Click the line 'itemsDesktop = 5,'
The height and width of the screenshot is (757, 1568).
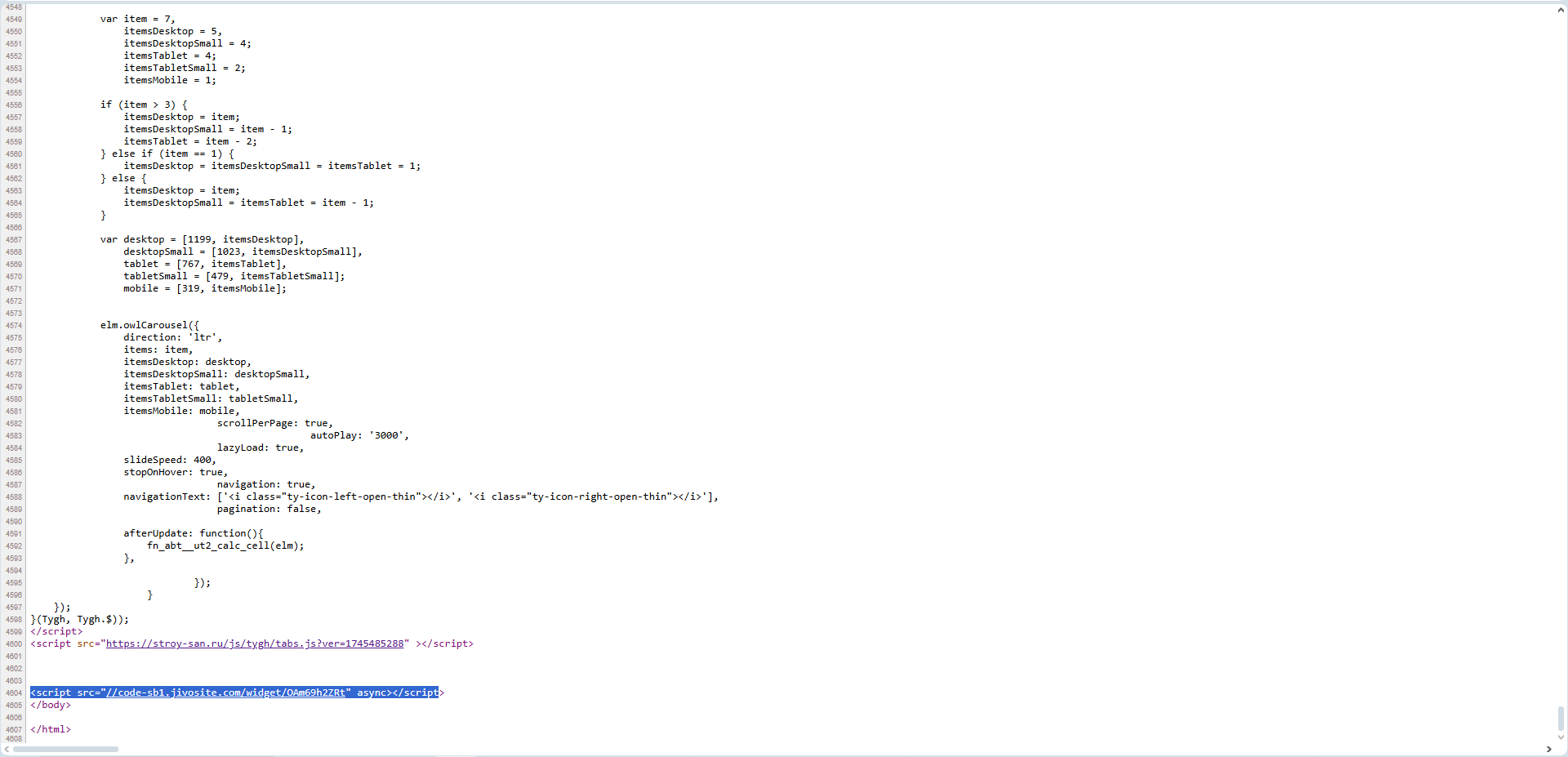coord(173,31)
